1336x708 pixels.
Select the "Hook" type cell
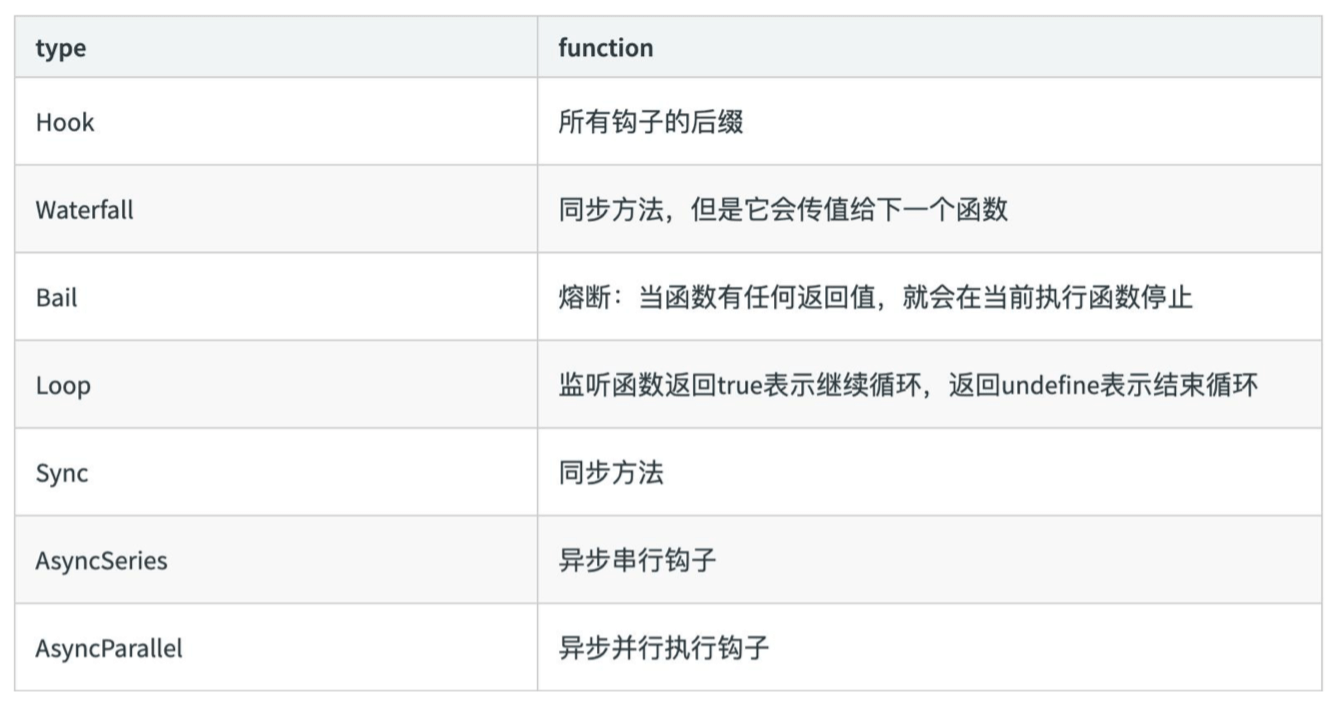point(65,122)
